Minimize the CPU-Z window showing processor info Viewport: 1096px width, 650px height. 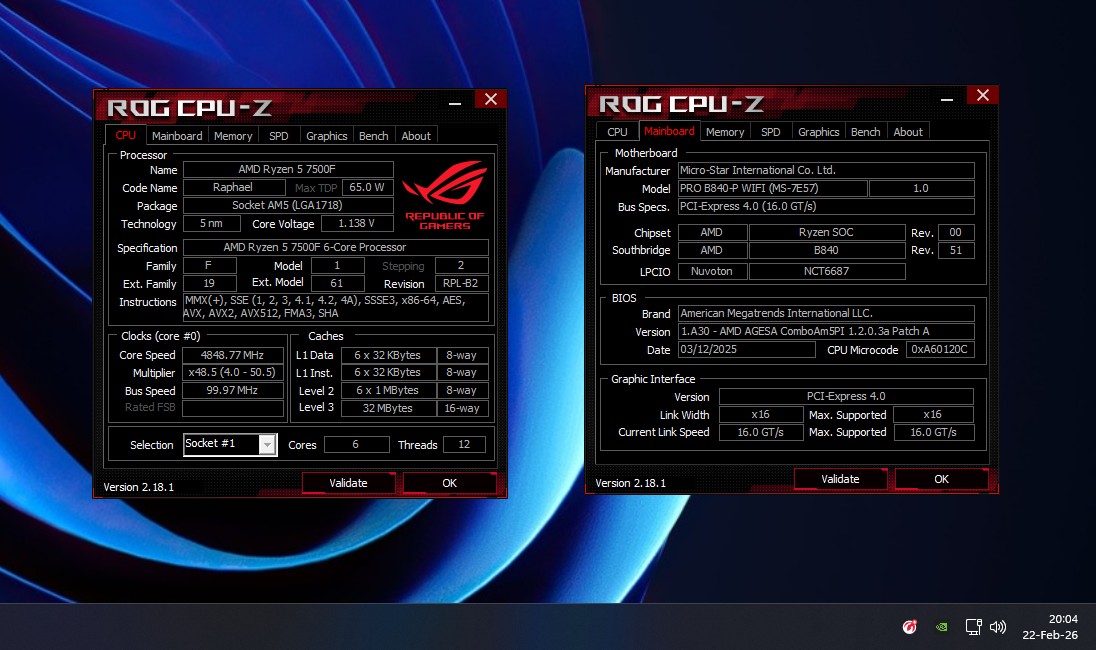click(x=455, y=100)
